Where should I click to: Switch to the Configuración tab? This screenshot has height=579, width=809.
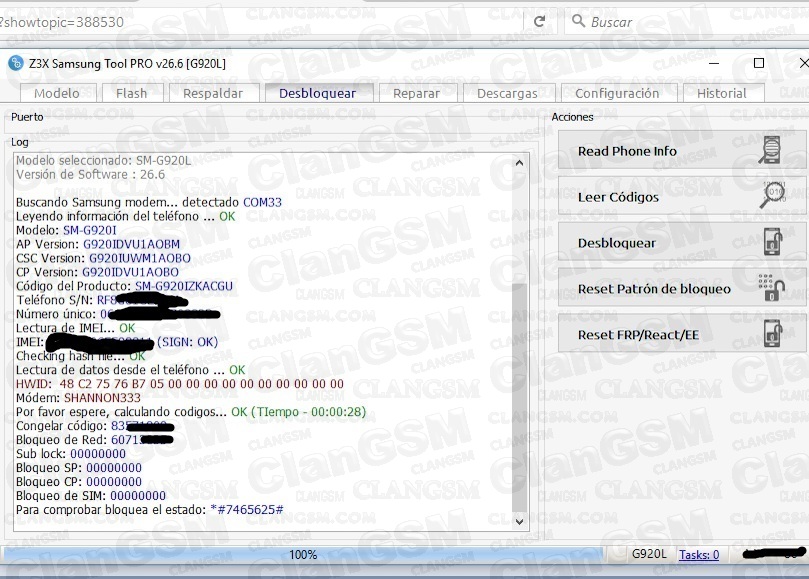click(617, 93)
